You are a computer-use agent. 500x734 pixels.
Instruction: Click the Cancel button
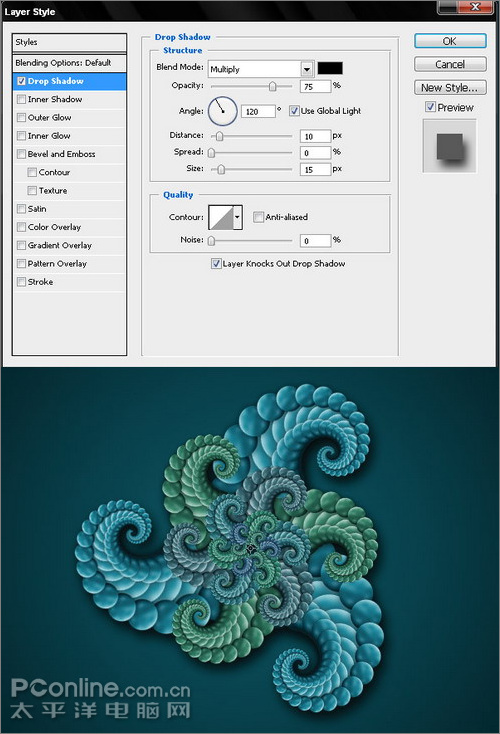tap(450, 64)
